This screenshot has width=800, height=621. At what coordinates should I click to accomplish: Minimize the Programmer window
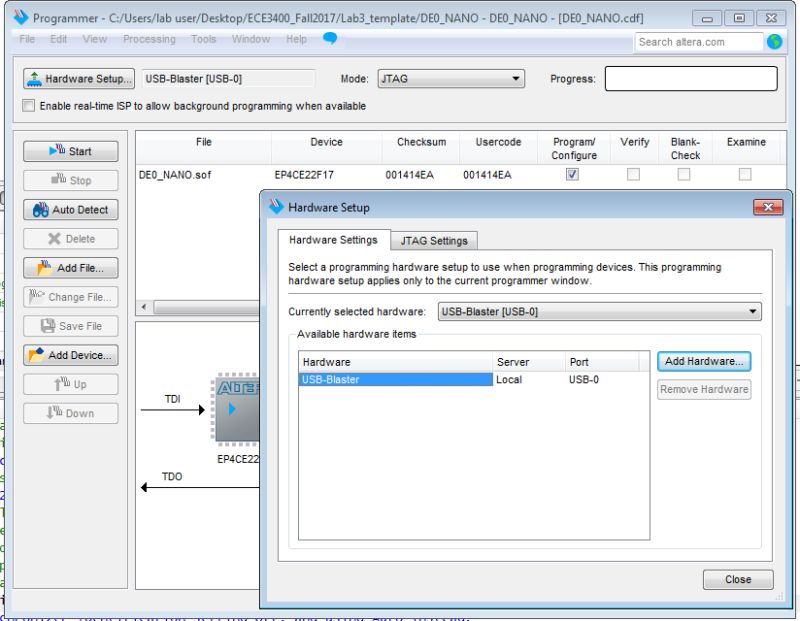click(x=707, y=18)
